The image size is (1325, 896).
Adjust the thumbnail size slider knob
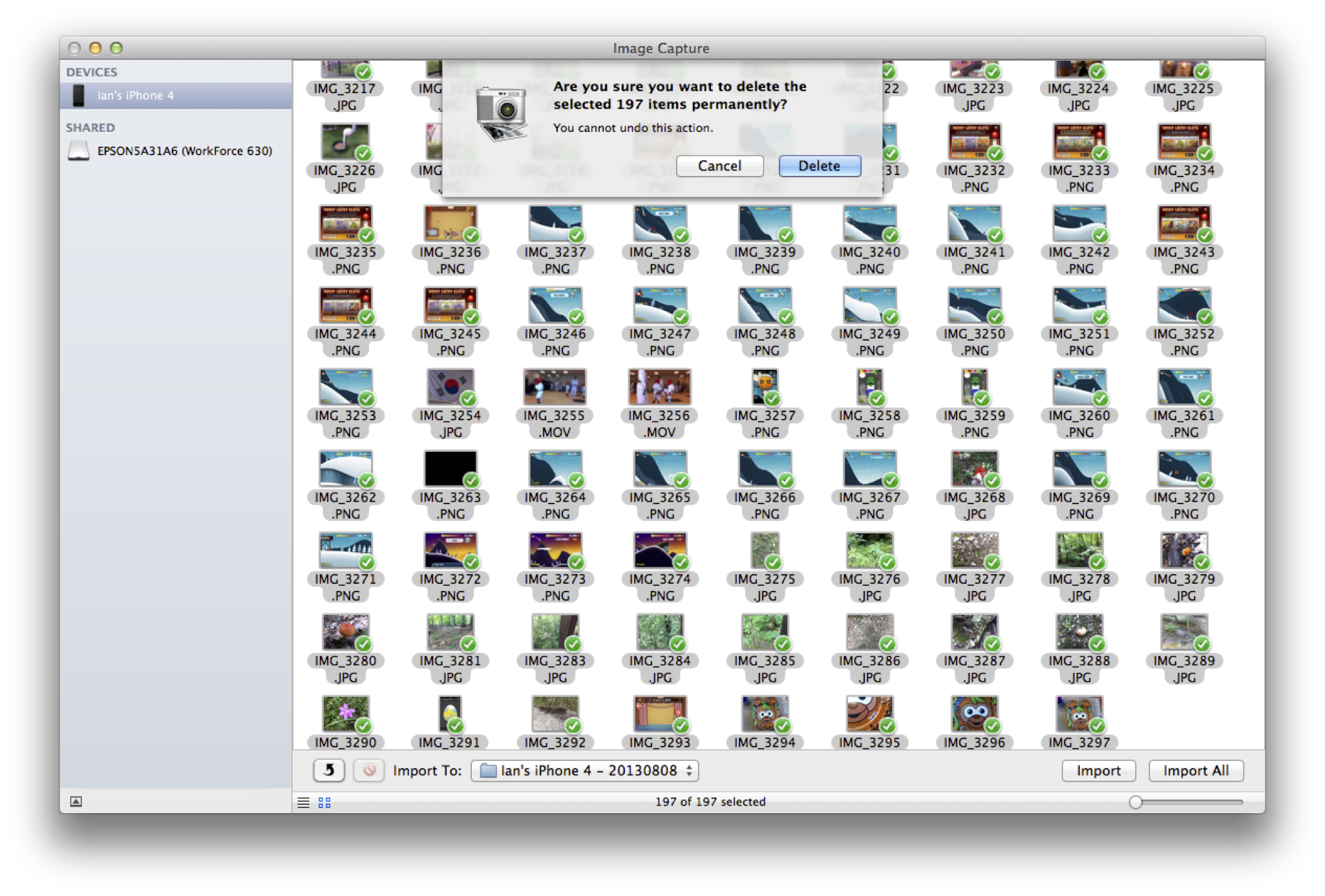[1136, 802]
